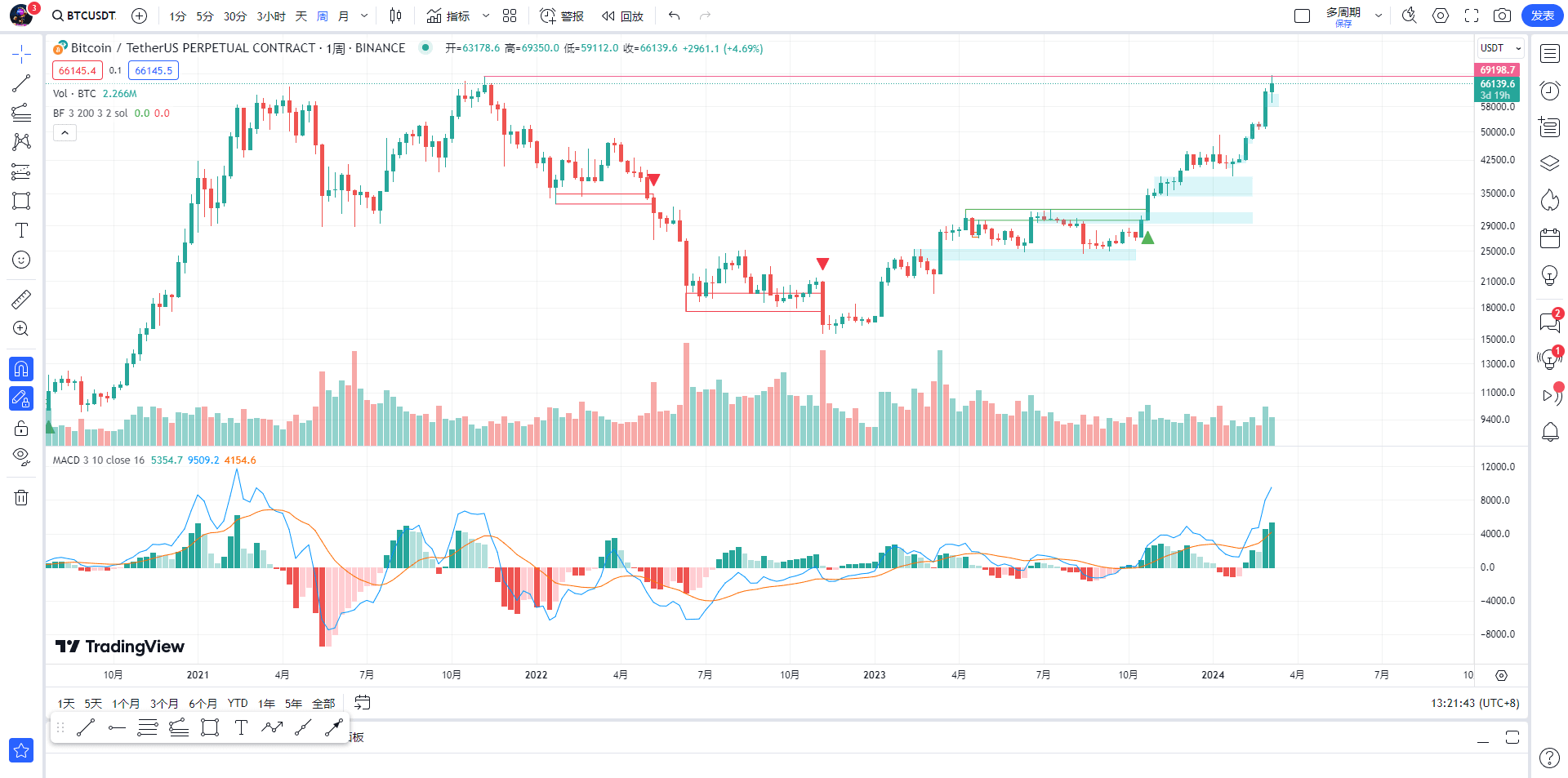Open the Fibonacci retracement tools
This screenshot has height=778, width=1568.
pos(21,113)
